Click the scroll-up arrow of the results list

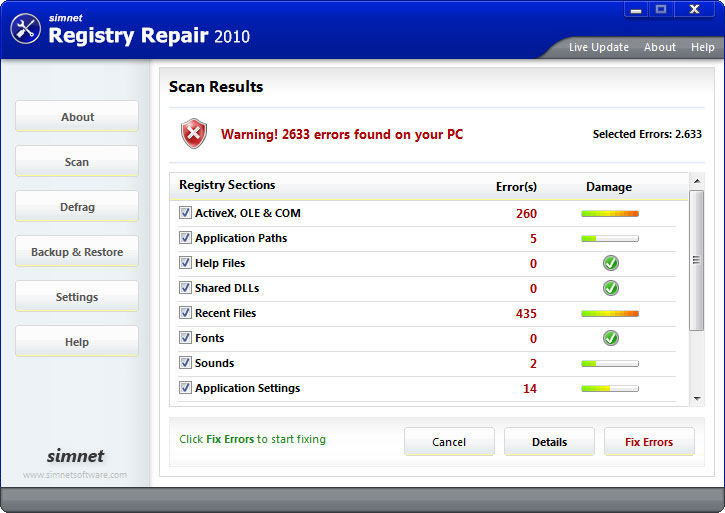(697, 181)
